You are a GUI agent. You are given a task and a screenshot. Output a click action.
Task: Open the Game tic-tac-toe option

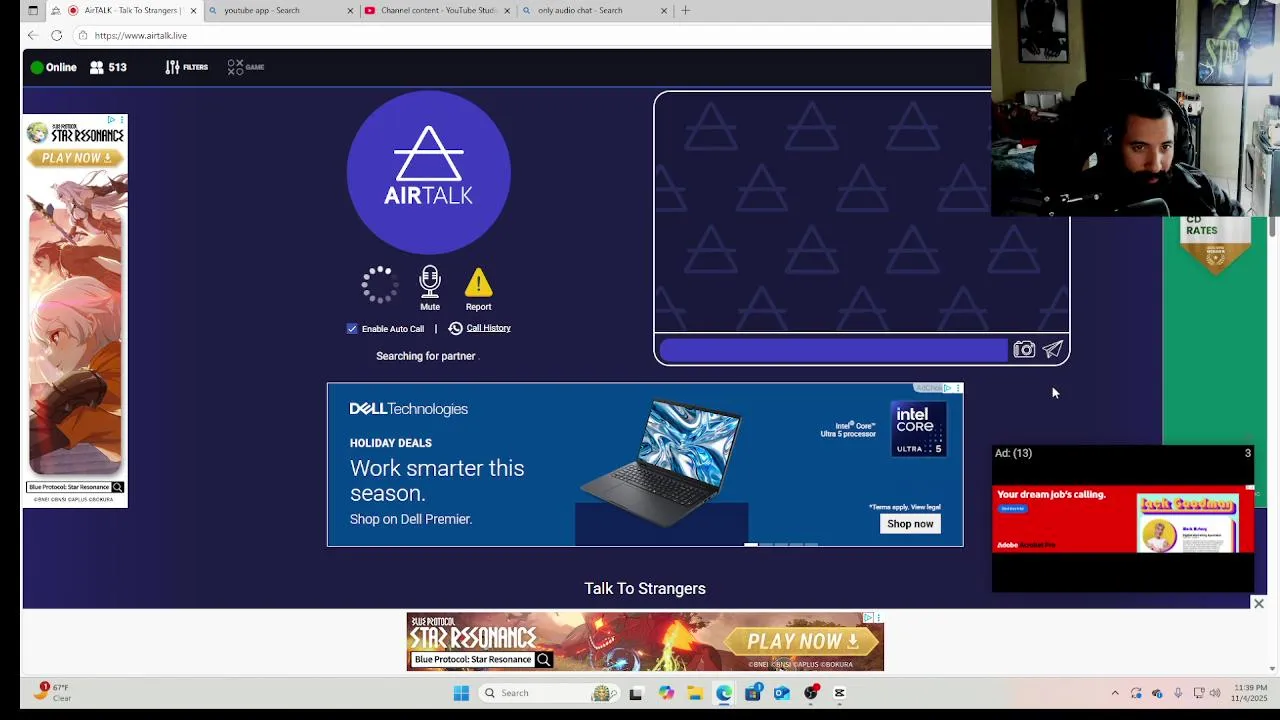(x=245, y=67)
